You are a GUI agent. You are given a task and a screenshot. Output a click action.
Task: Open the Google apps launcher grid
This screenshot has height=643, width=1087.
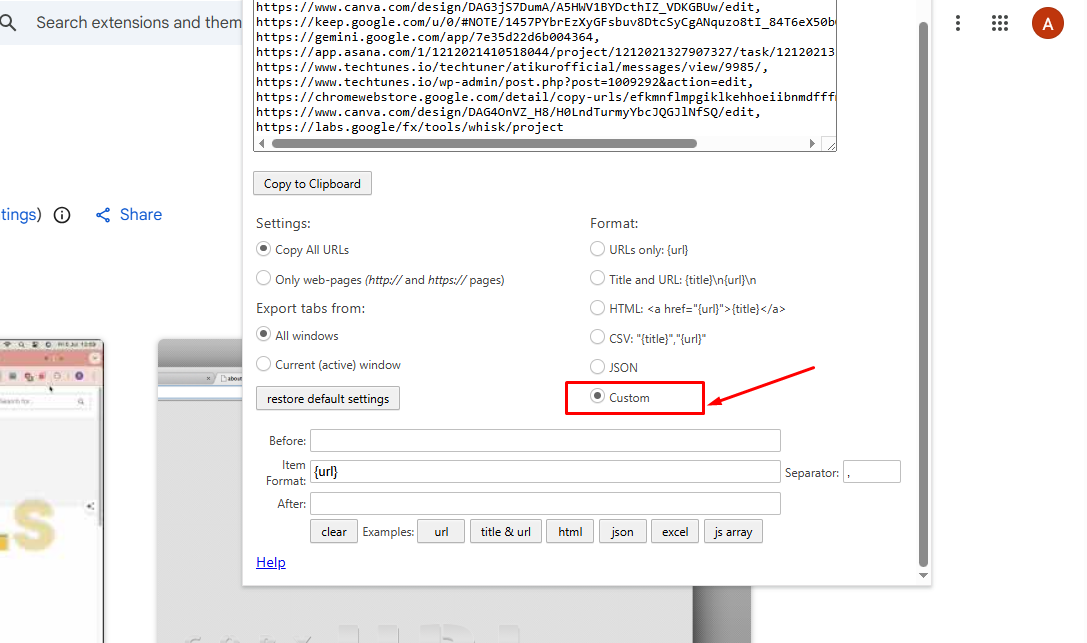999,22
